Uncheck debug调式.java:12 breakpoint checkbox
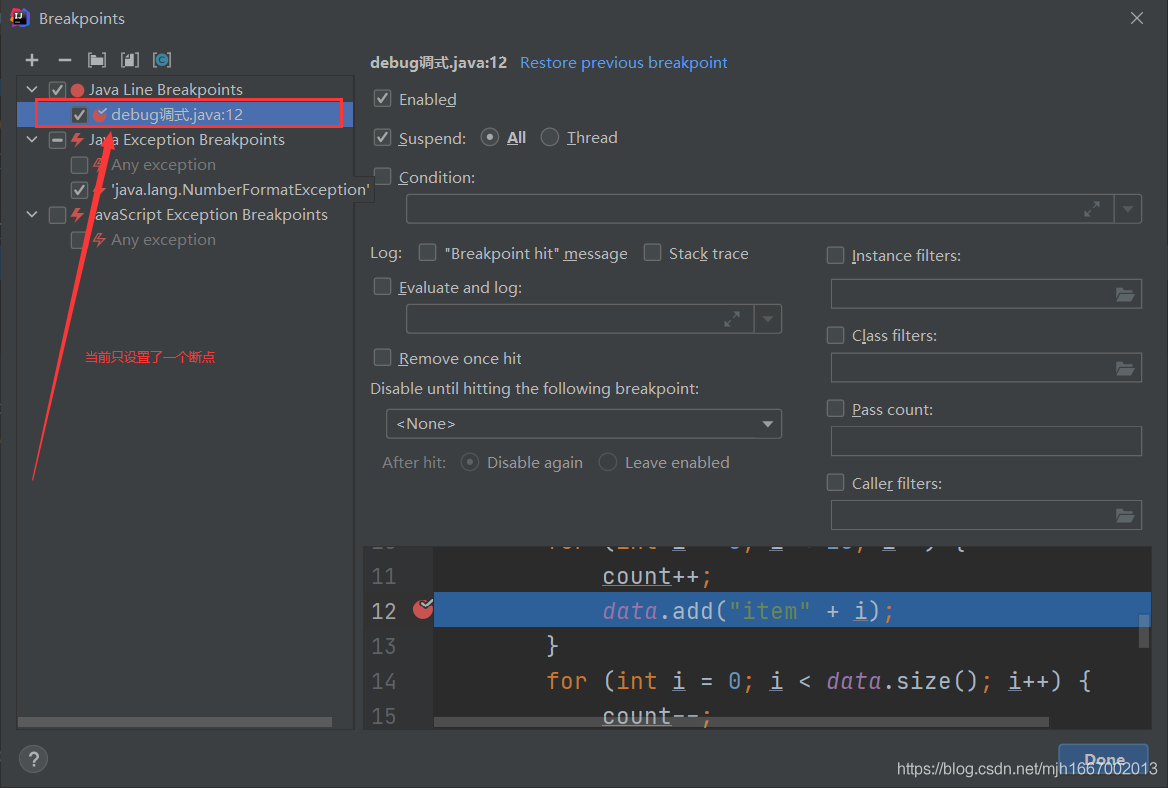 point(79,115)
